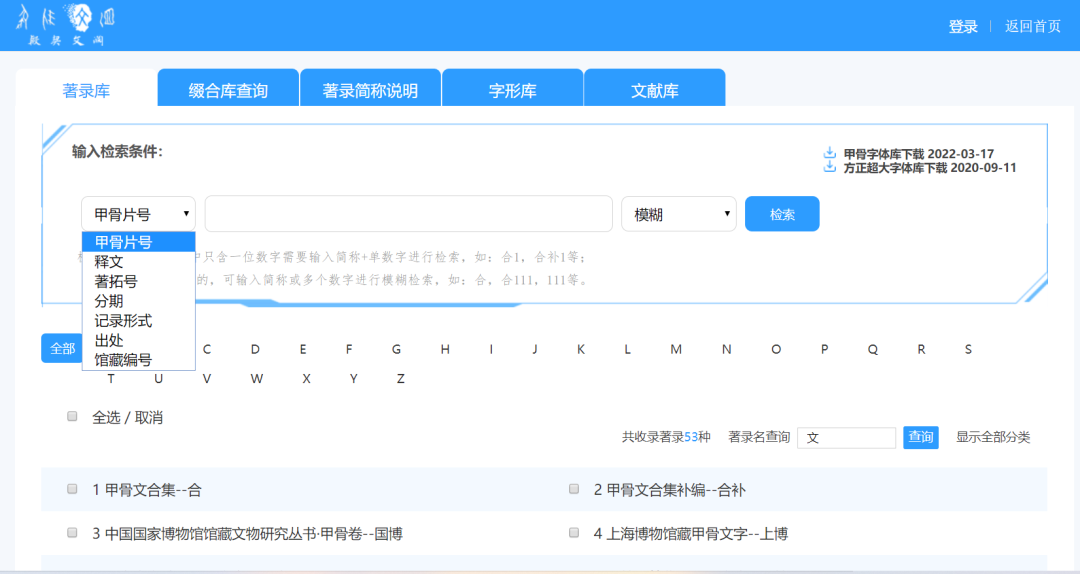Image resolution: width=1080 pixels, height=574 pixels.
Task: Filter catalogs by letter T
Action: point(111,378)
